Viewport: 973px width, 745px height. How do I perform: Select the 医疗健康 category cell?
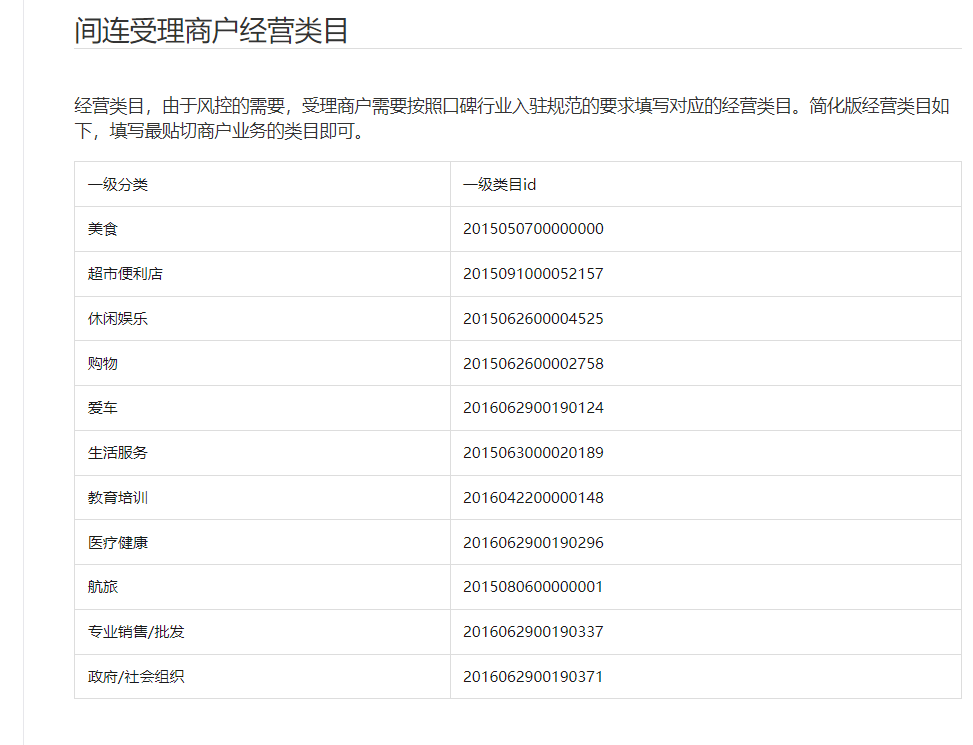click(118, 543)
